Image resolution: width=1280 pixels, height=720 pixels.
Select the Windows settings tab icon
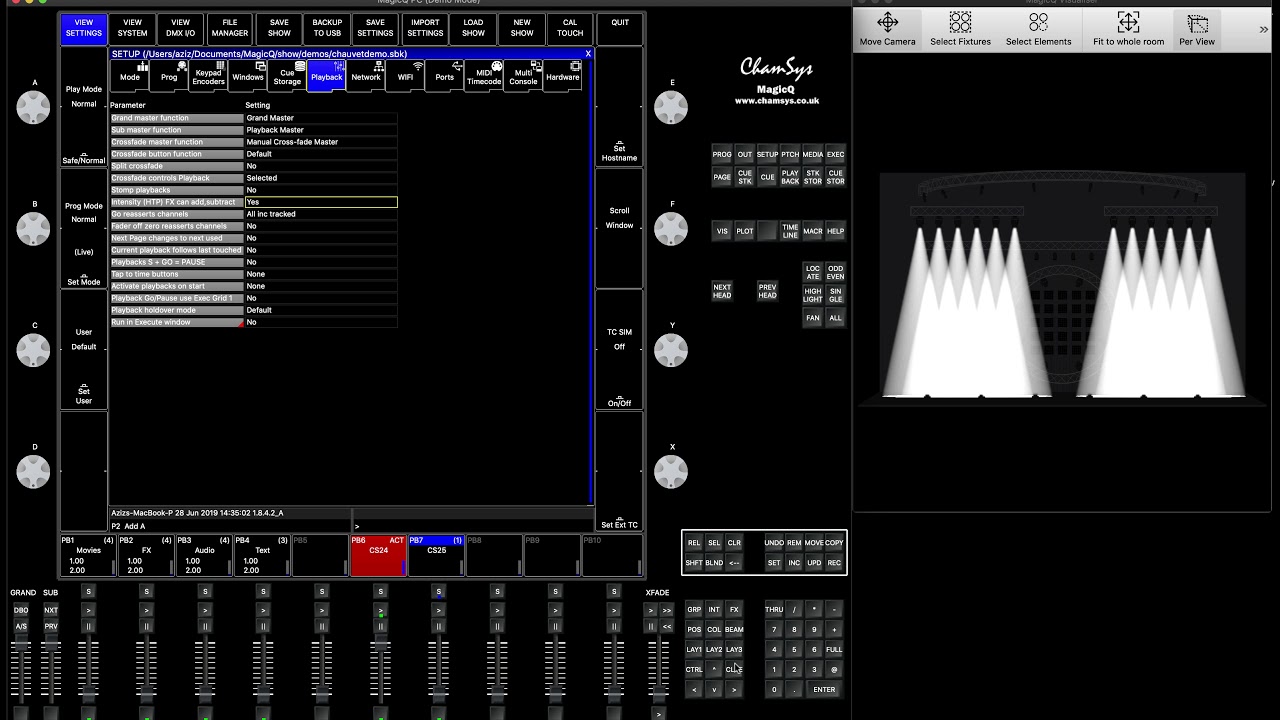pyautogui.click(x=248, y=76)
